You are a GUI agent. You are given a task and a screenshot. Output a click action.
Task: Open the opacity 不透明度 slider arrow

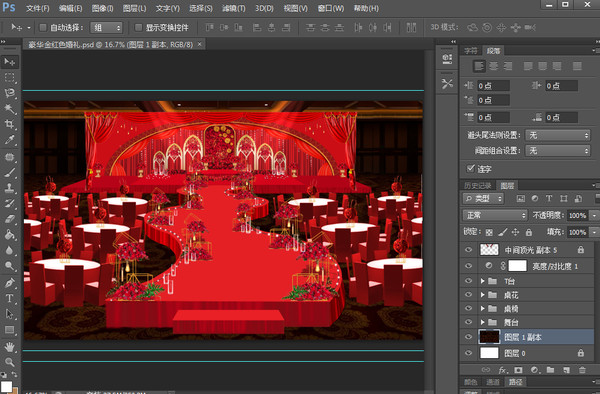[594, 215]
